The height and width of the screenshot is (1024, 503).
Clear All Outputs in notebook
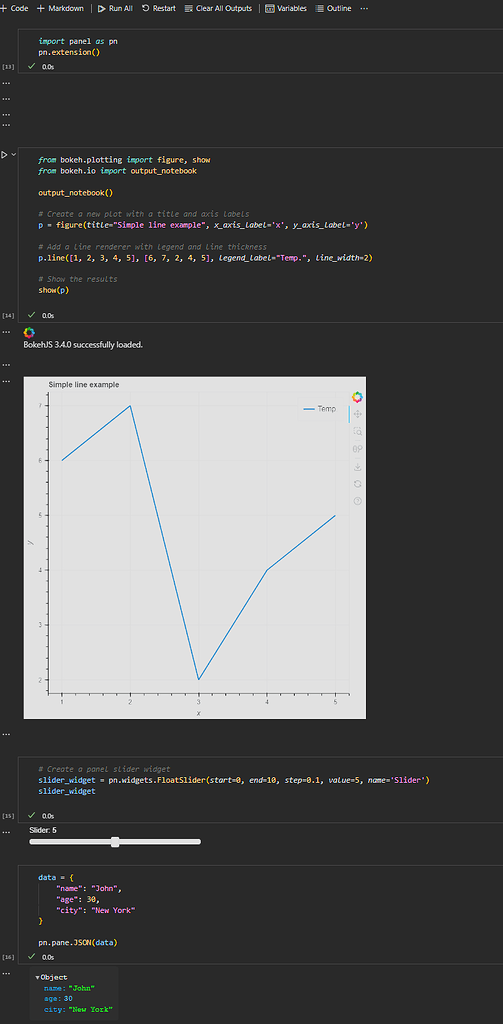pos(218,8)
